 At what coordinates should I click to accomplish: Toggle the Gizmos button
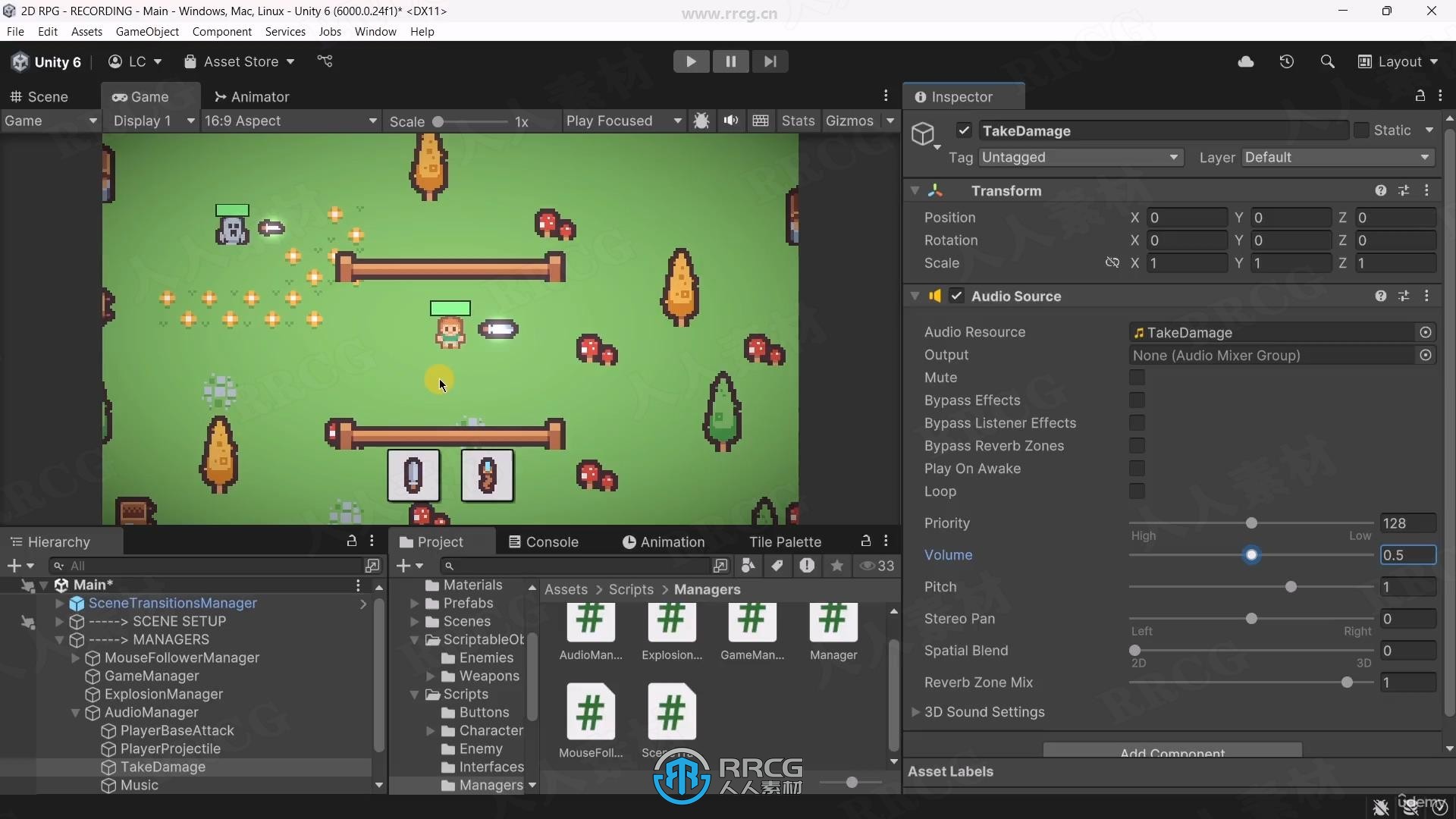coord(849,121)
